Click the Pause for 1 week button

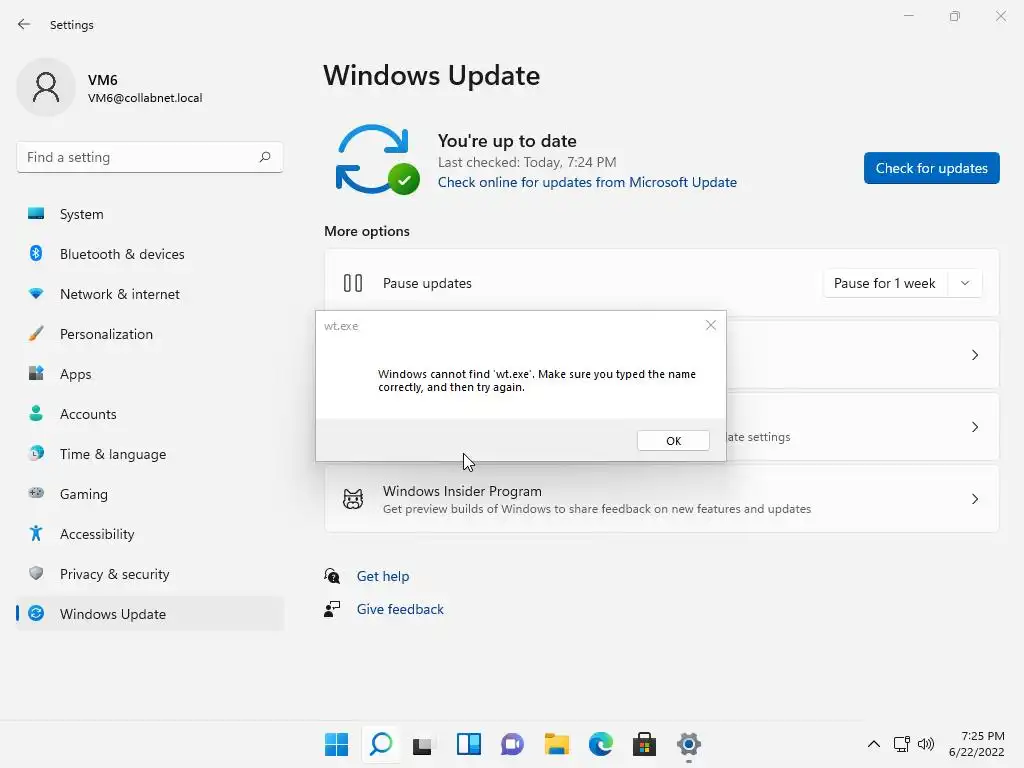click(x=884, y=283)
